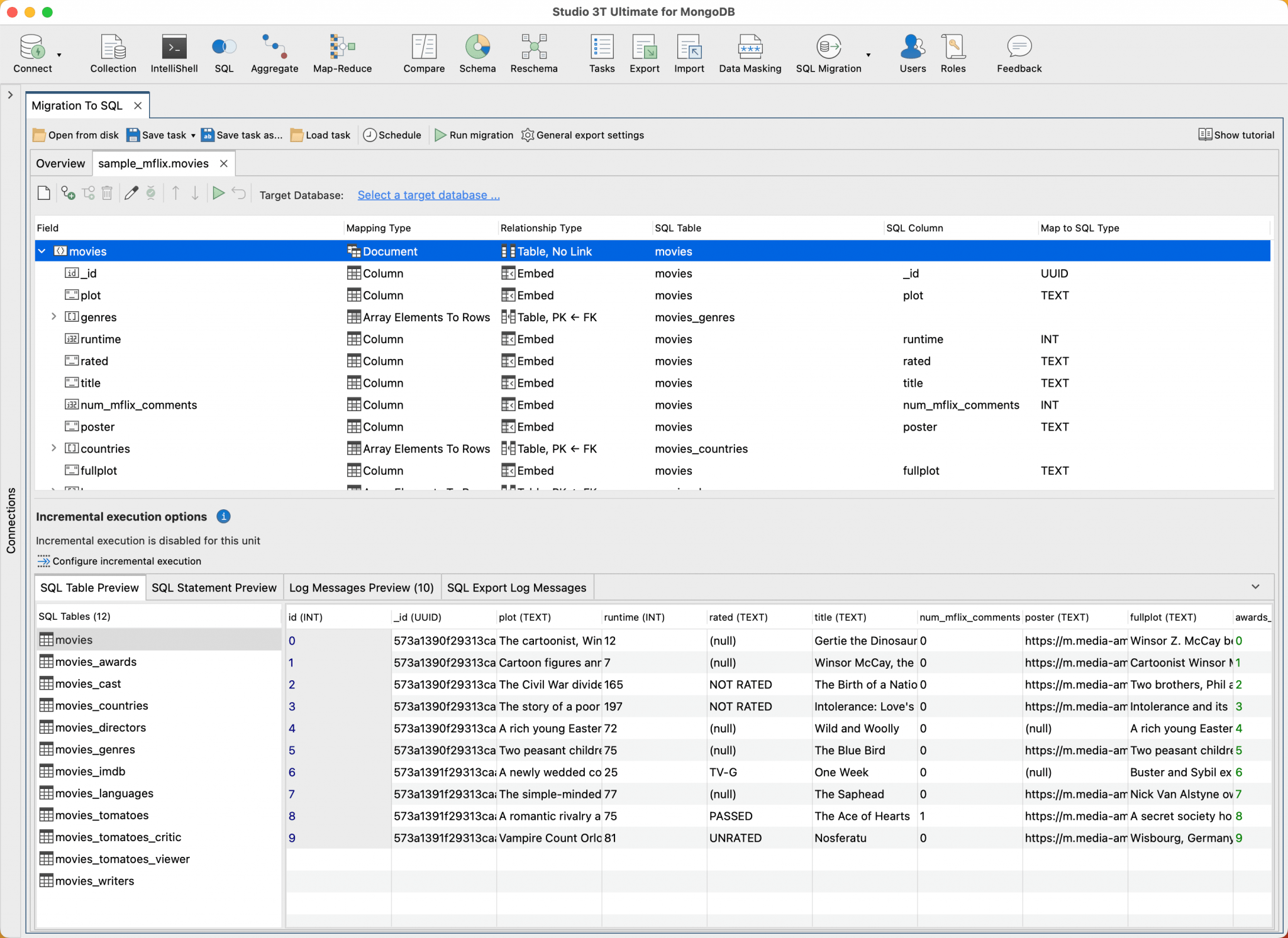Expand the countries array field

click(53, 448)
